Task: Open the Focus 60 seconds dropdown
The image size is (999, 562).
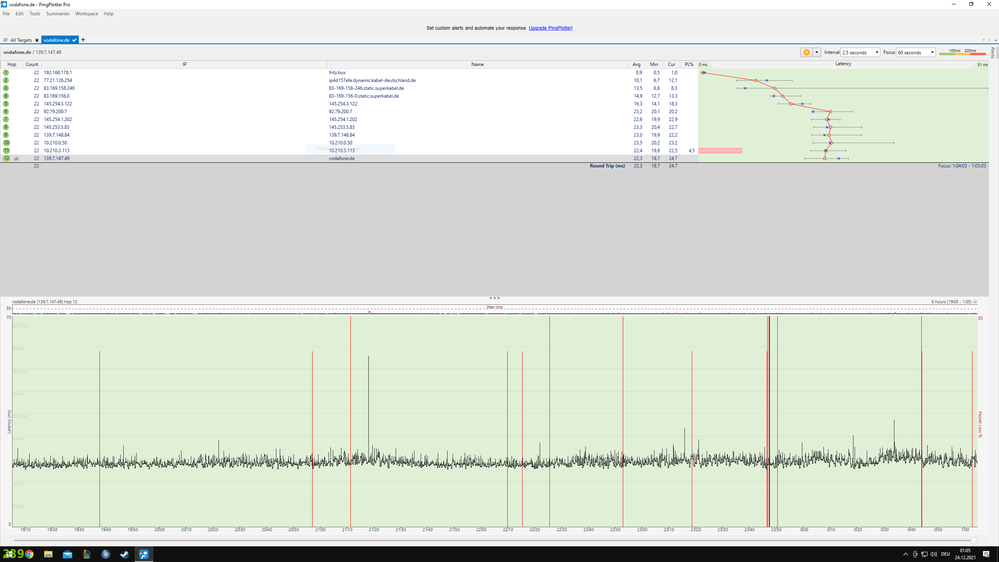Action: [x=915, y=52]
